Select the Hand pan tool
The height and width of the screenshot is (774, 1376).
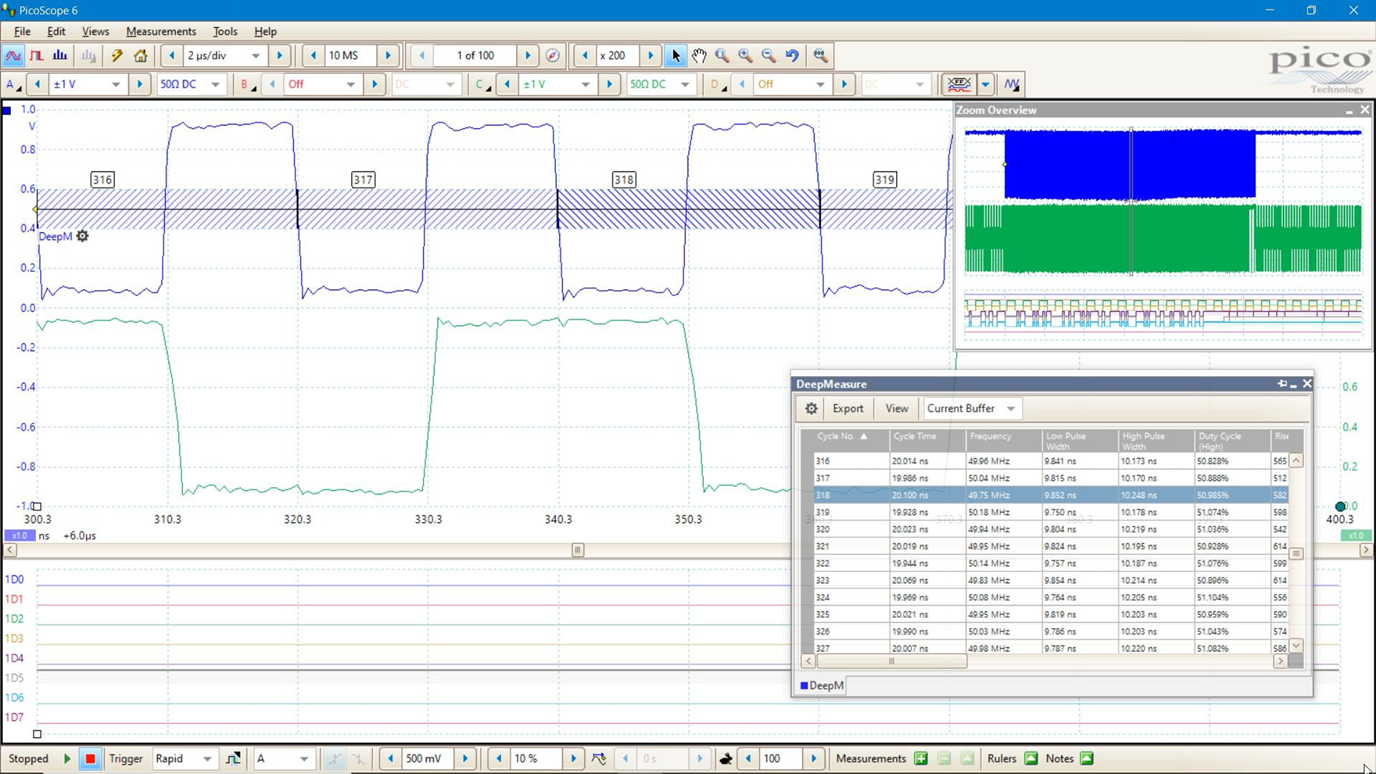pos(699,56)
